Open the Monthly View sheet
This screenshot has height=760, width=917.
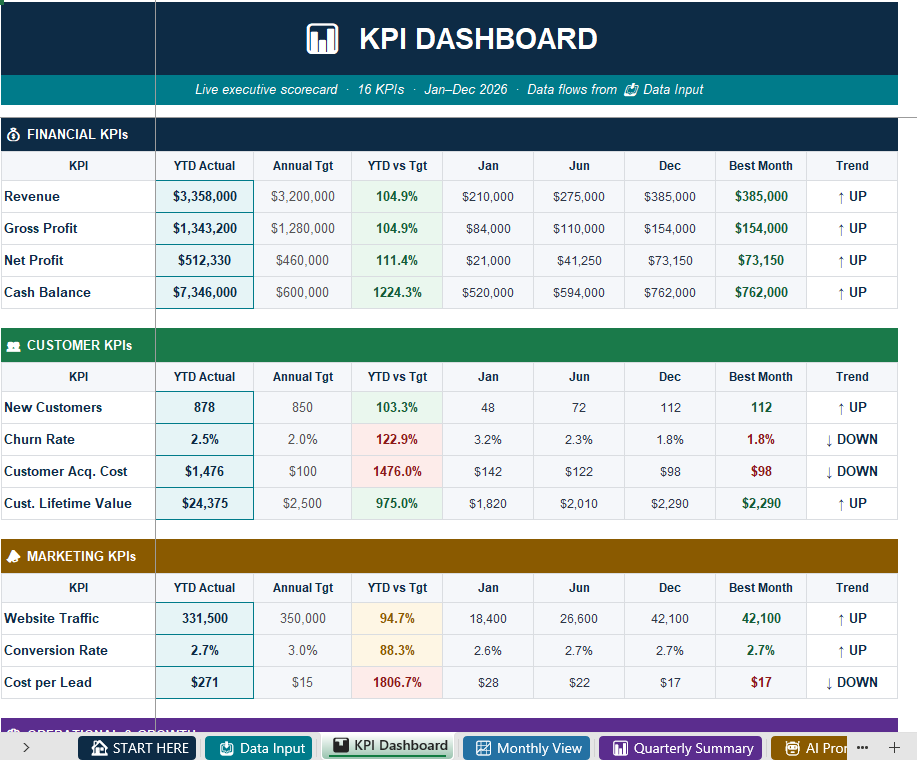point(528,748)
